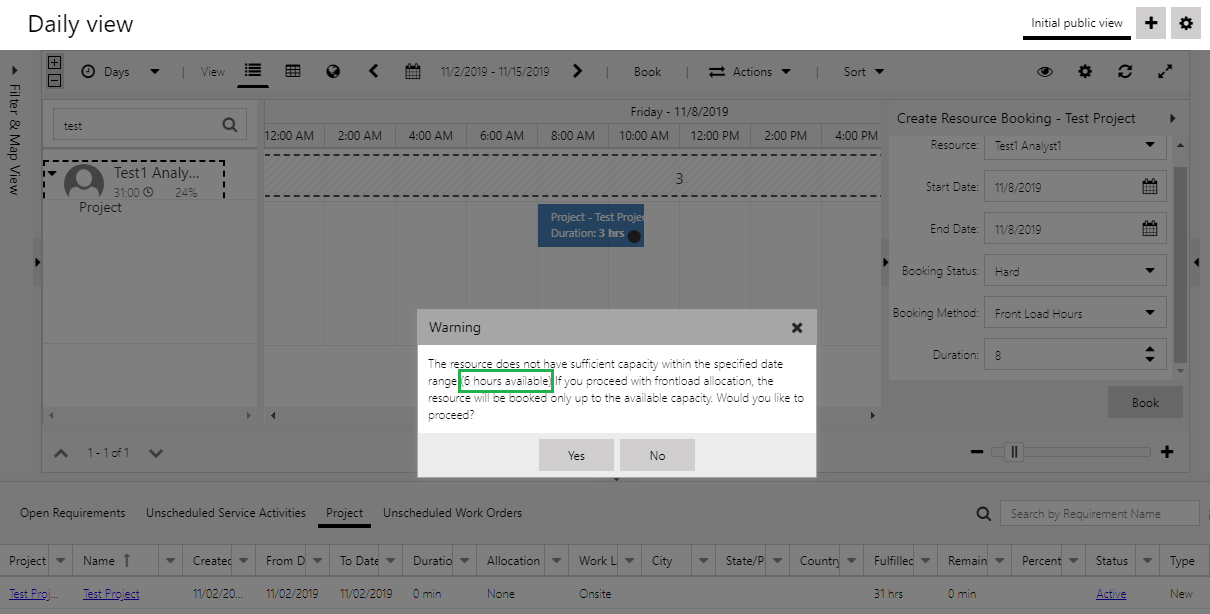The width and height of the screenshot is (1210, 614).
Task: Expand the Actions dropdown menu
Action: click(750, 71)
